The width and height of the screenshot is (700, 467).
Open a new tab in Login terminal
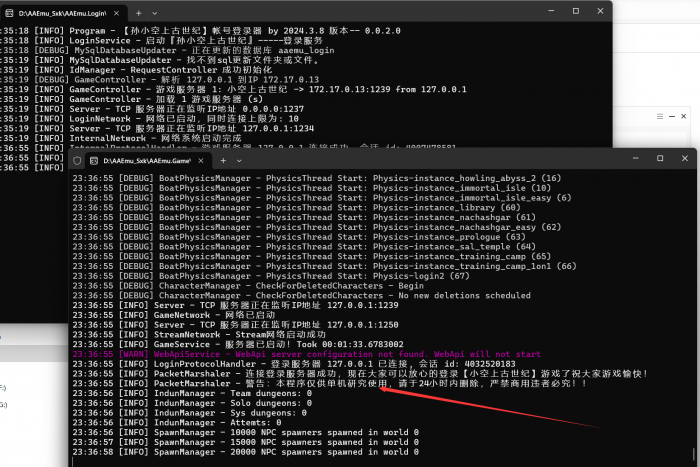coord(139,11)
